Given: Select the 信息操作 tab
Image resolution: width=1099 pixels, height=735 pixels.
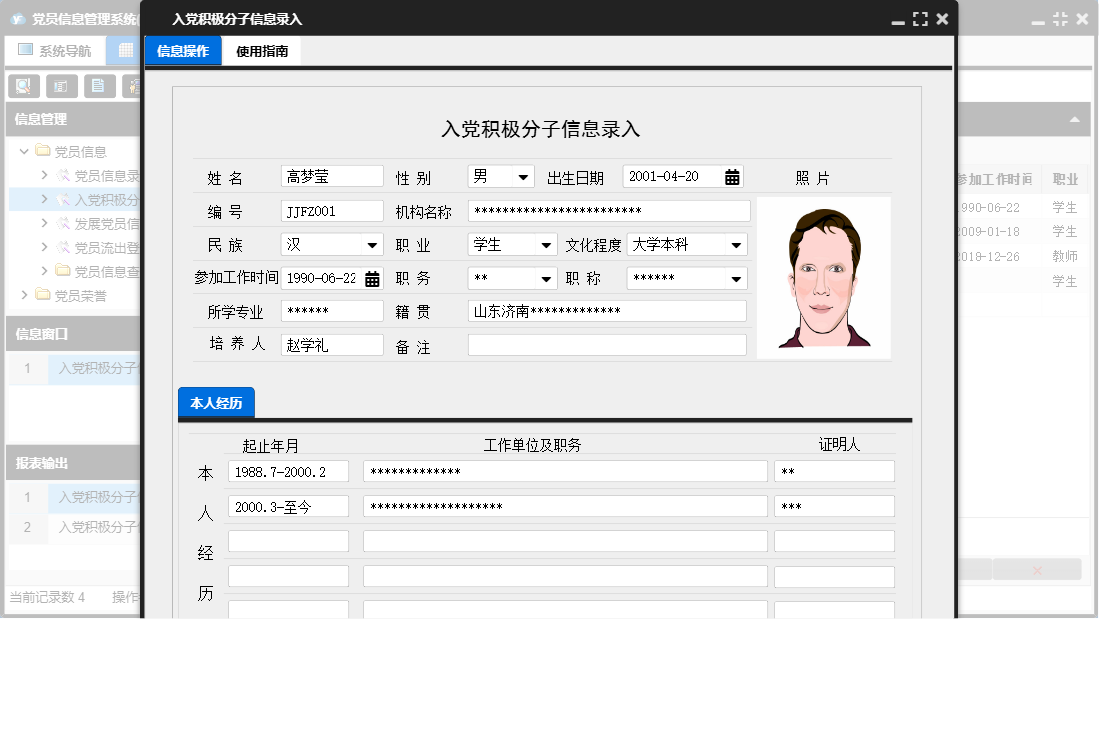Looking at the screenshot, I should (x=183, y=51).
